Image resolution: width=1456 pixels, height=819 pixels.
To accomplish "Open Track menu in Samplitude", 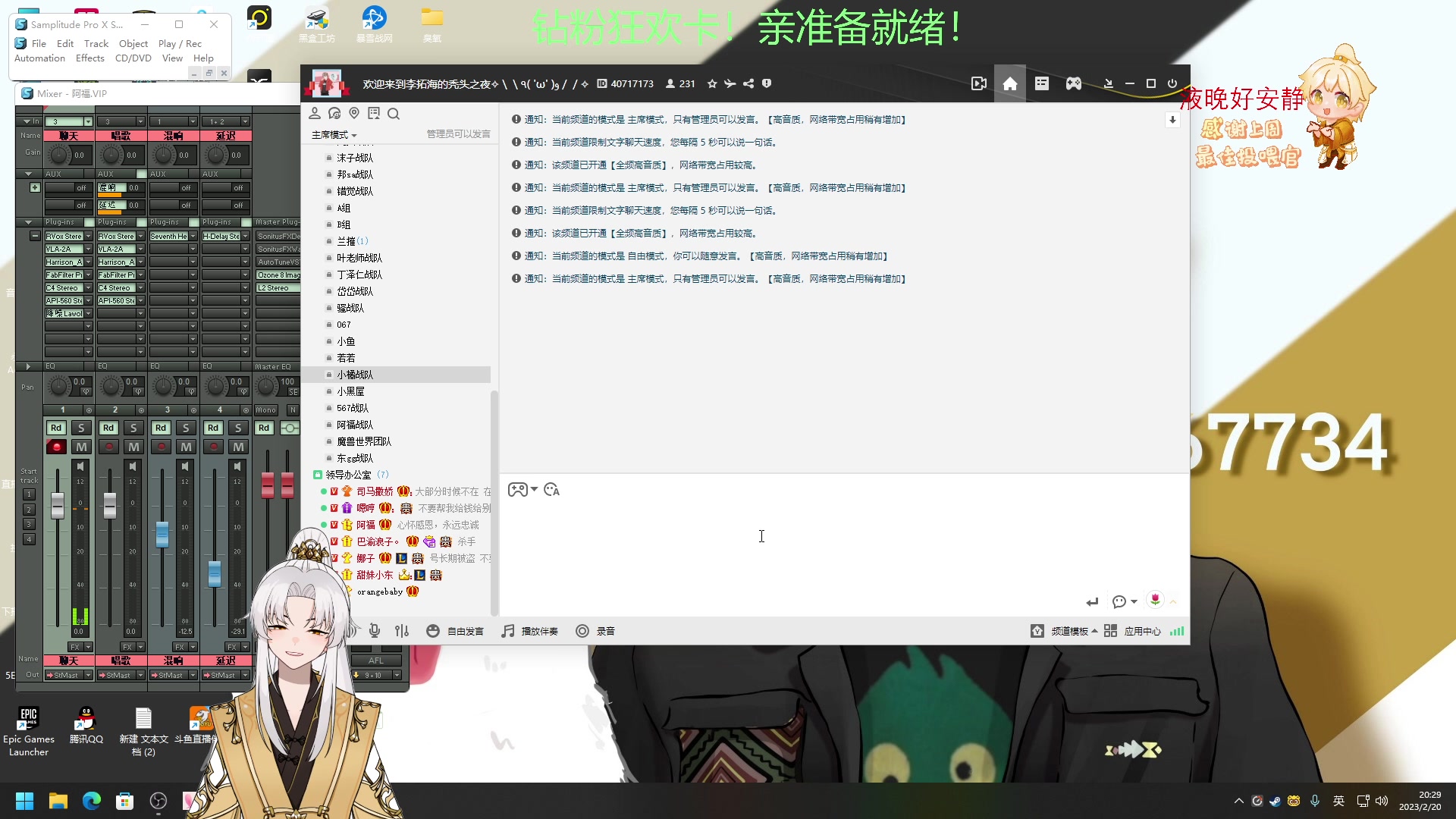I will click(96, 43).
